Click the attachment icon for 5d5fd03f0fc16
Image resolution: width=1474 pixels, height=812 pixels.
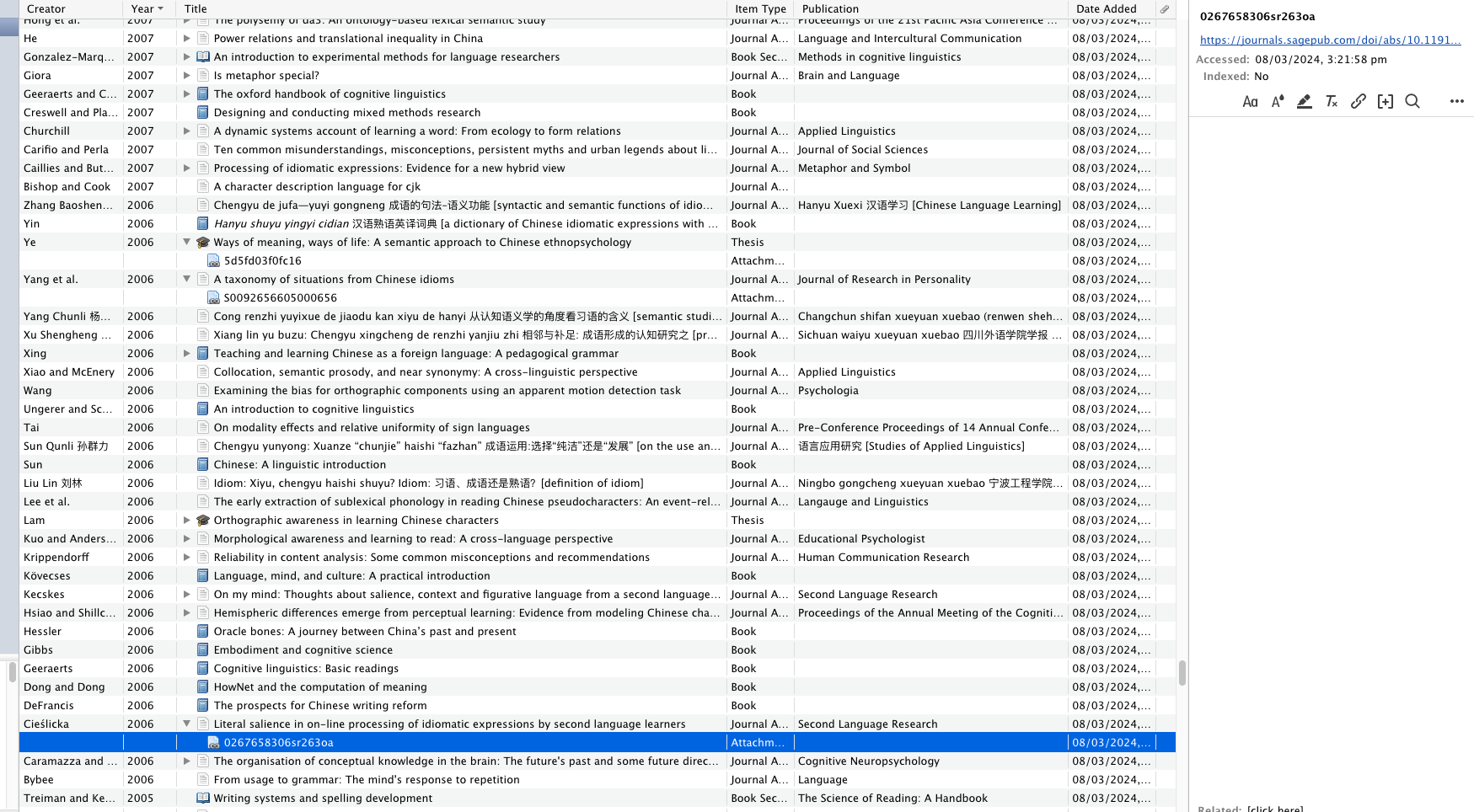click(213, 261)
